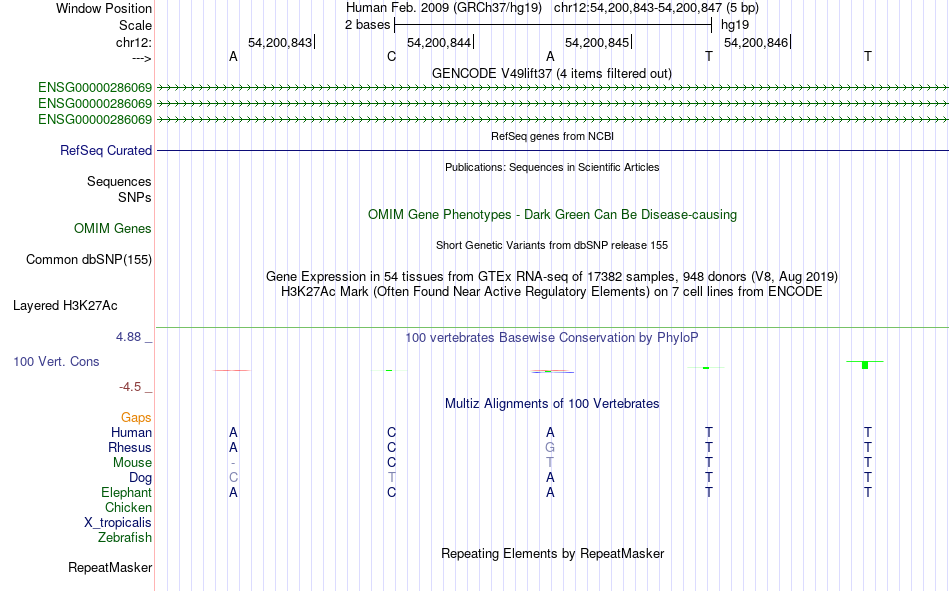
Task: Click the first ENSG00000286069 gene label
Action: click(x=95, y=88)
